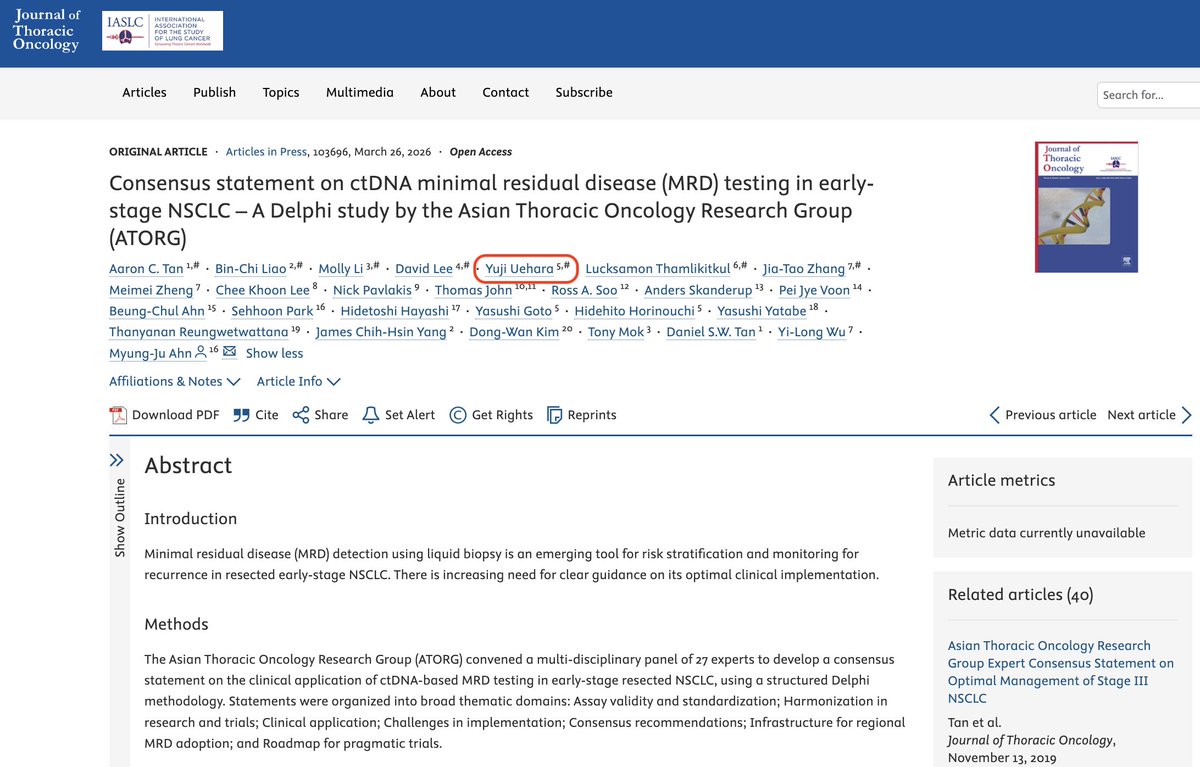The image size is (1200, 767).
Task: Select the Topics menu item
Action: [x=281, y=92]
